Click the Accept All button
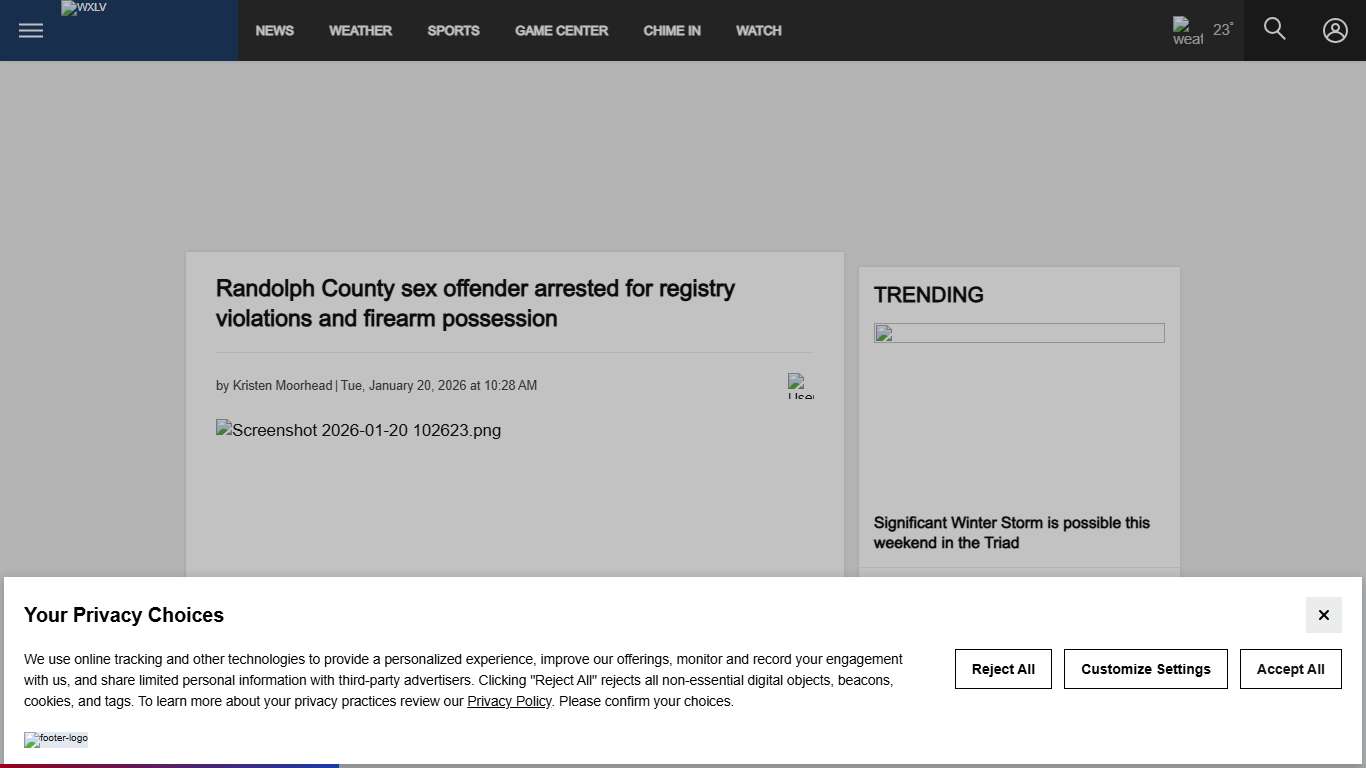Screen dimensions: 1366x768 pos(1291,668)
